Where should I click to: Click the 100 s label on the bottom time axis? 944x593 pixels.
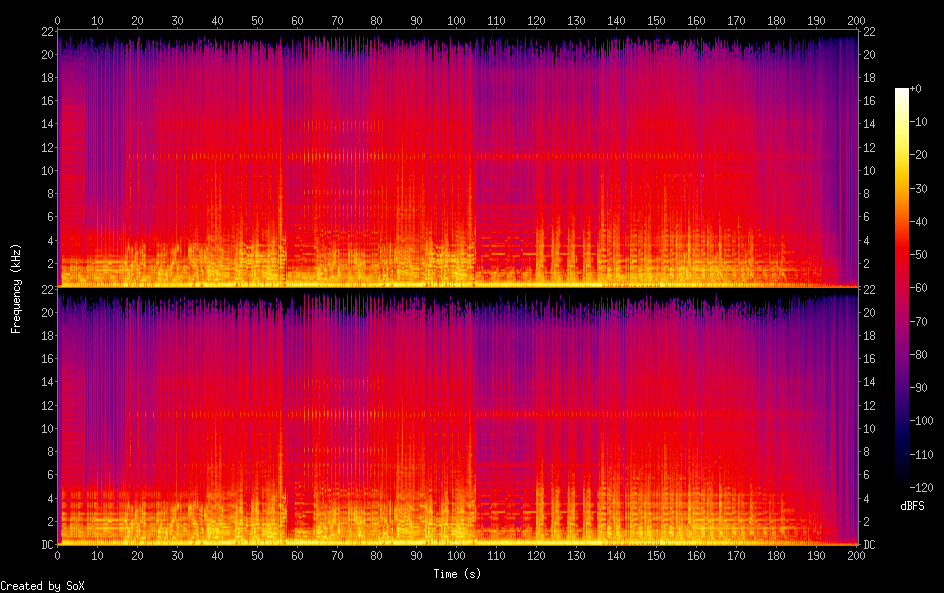pyautogui.click(x=456, y=555)
